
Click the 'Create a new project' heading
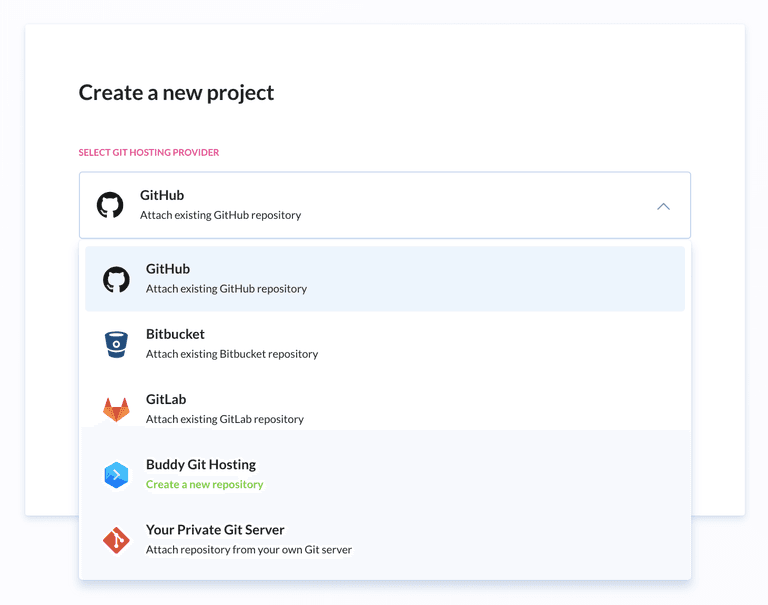176,93
